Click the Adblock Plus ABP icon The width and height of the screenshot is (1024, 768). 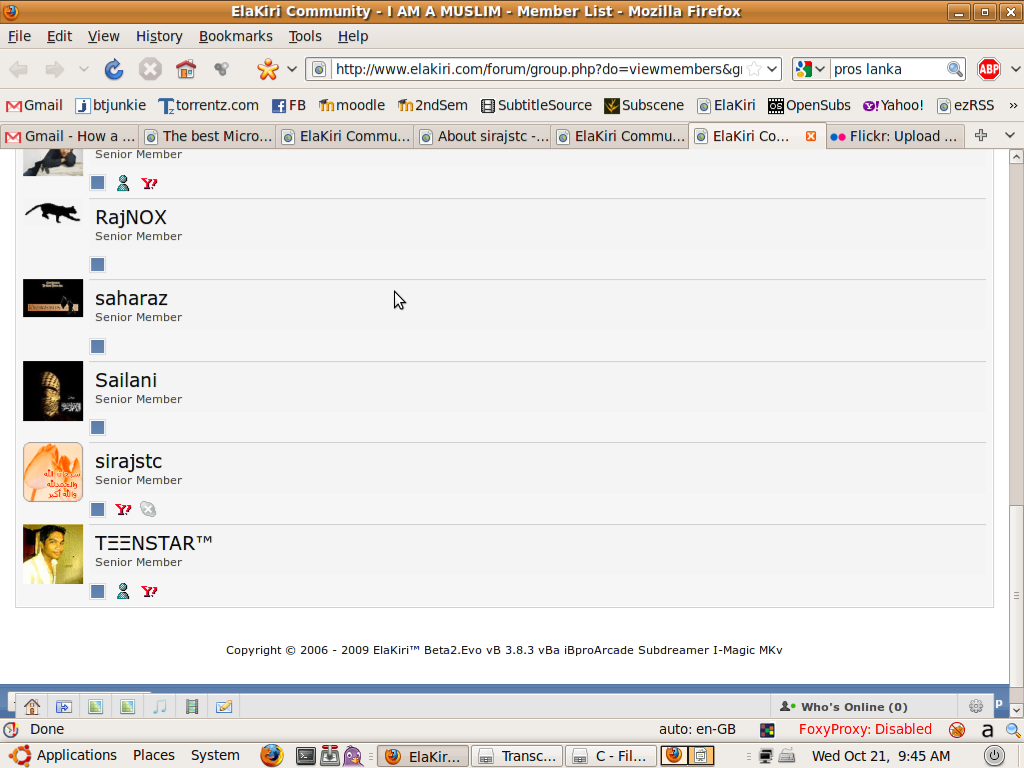[989, 69]
